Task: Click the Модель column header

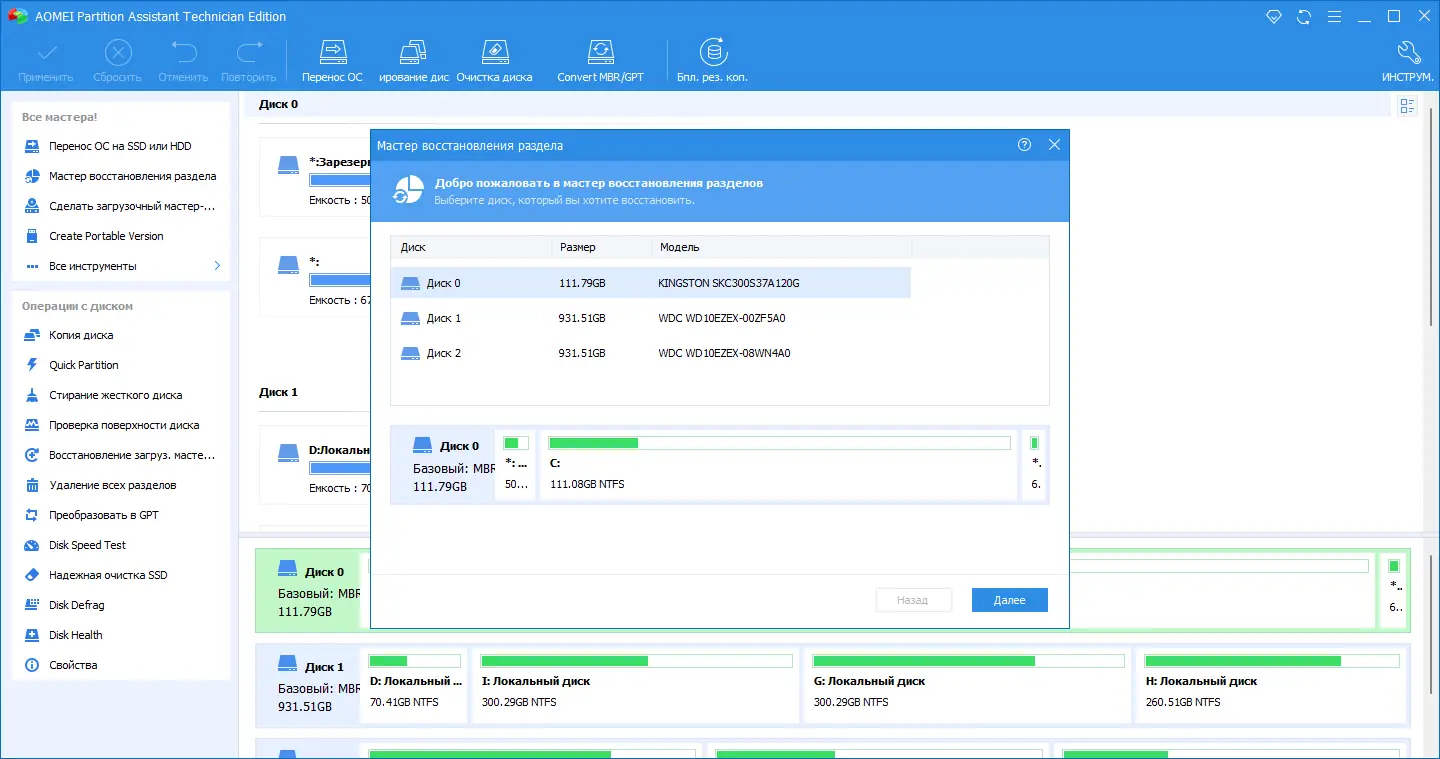Action: click(781, 247)
